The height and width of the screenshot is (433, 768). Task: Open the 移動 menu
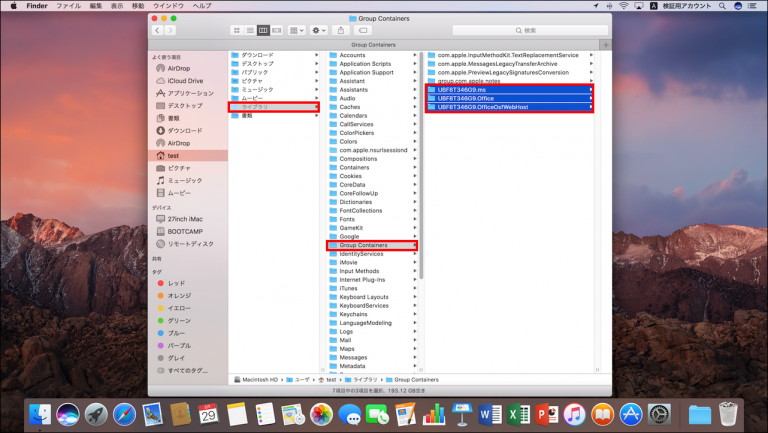[138, 6]
